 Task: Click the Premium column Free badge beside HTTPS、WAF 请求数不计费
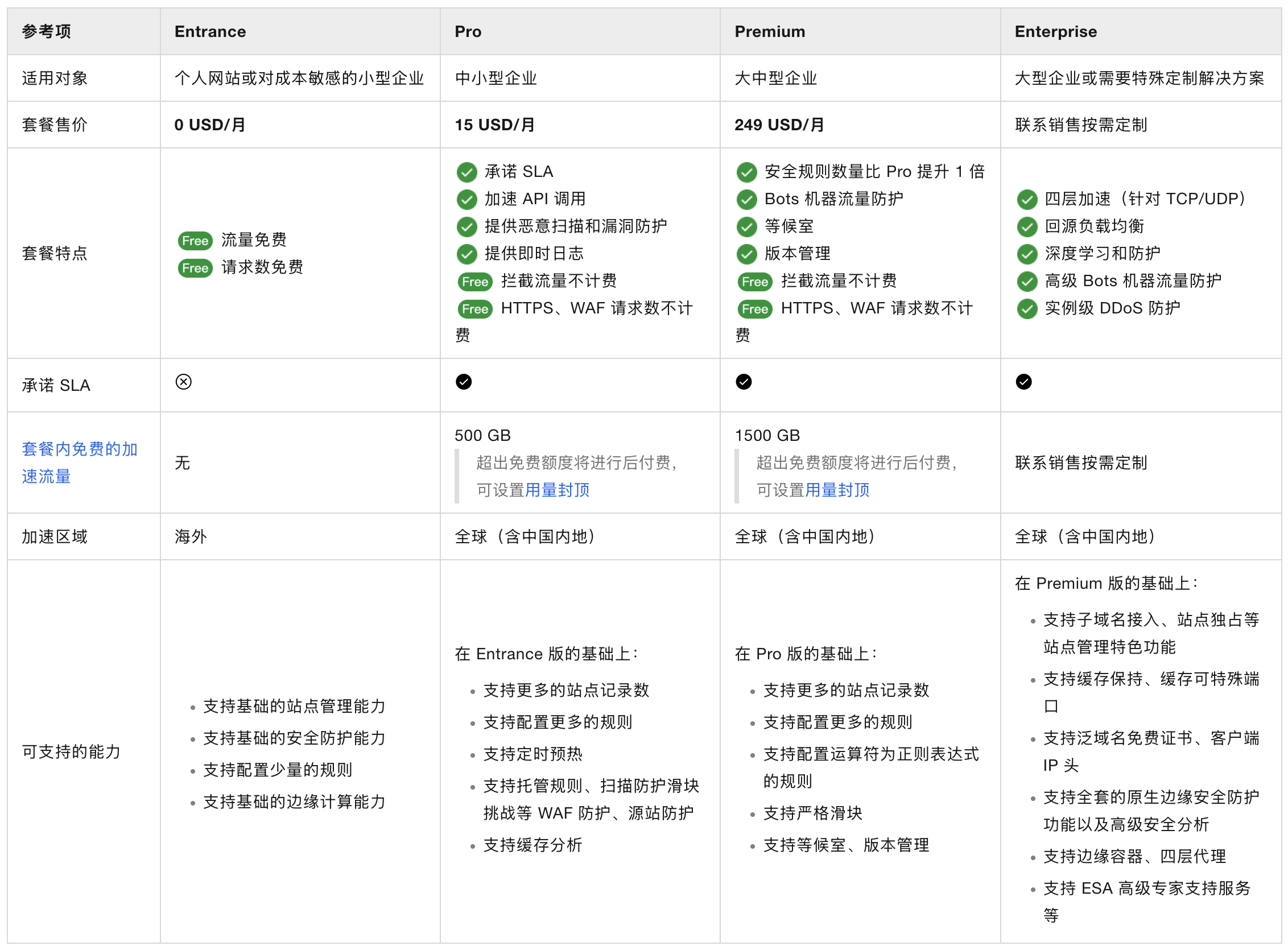coord(756,309)
